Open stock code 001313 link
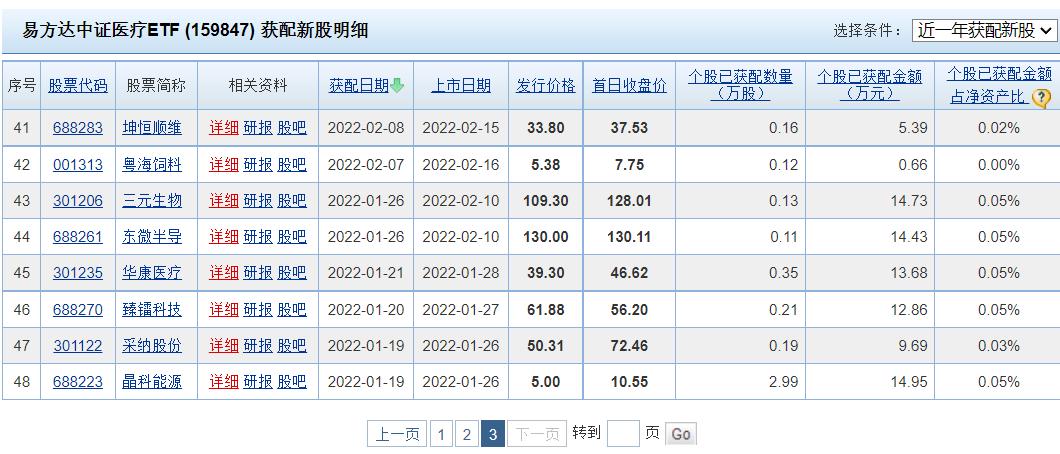The height and width of the screenshot is (454, 1060). [78, 164]
